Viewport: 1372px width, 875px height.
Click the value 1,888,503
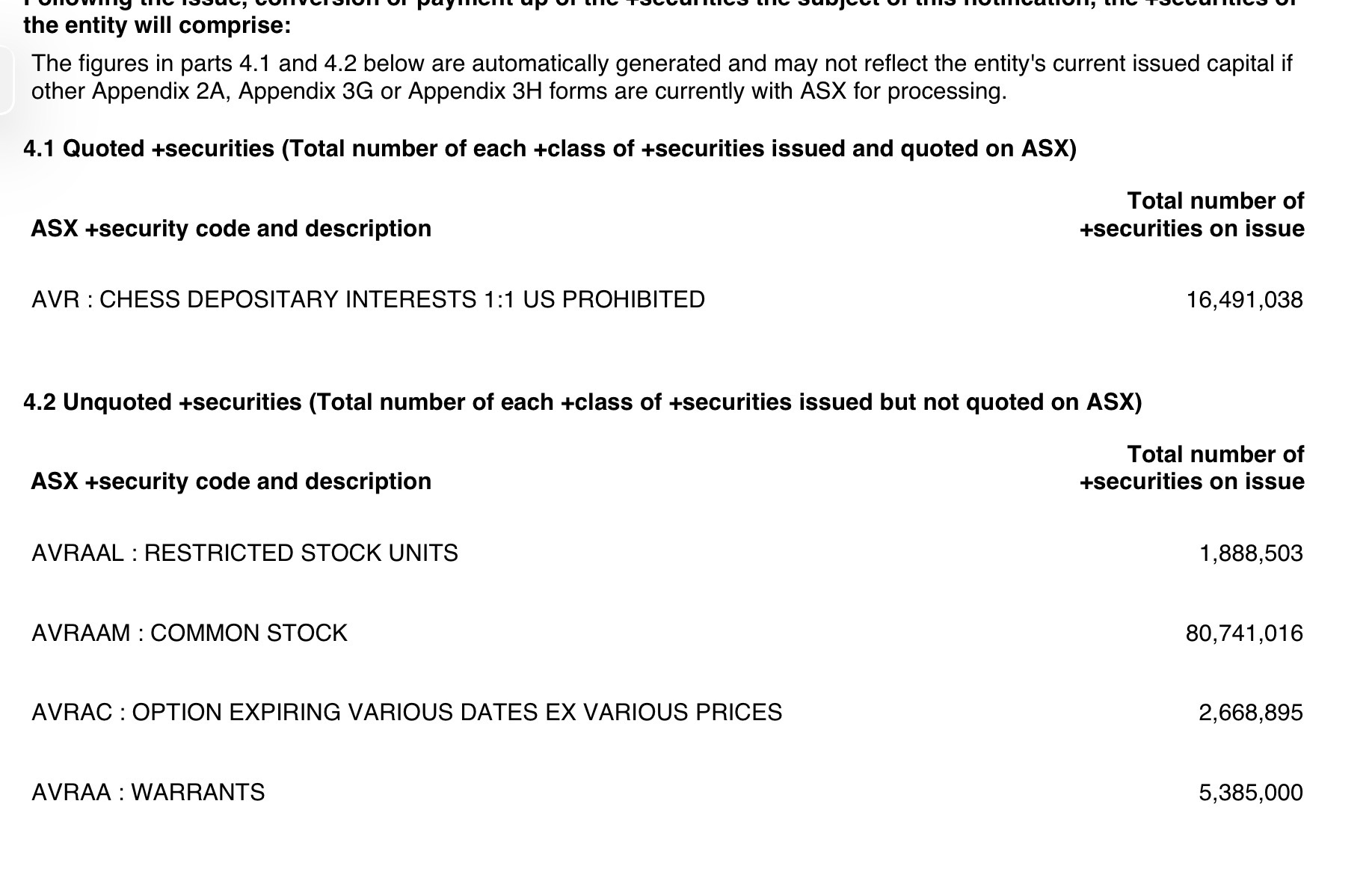(1250, 553)
